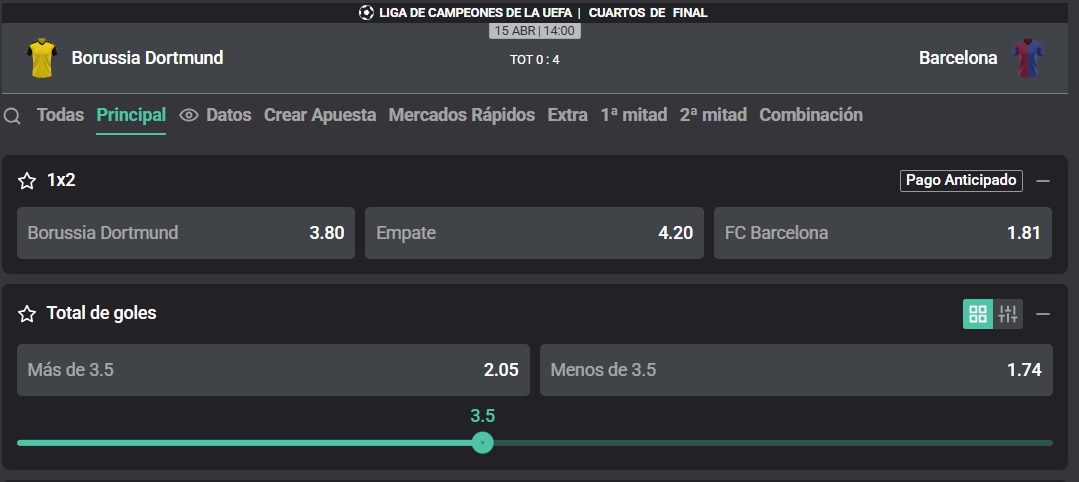The width and height of the screenshot is (1079, 482).
Task: Click the Borussia Dortmund yellow jersey icon
Action: (41, 58)
